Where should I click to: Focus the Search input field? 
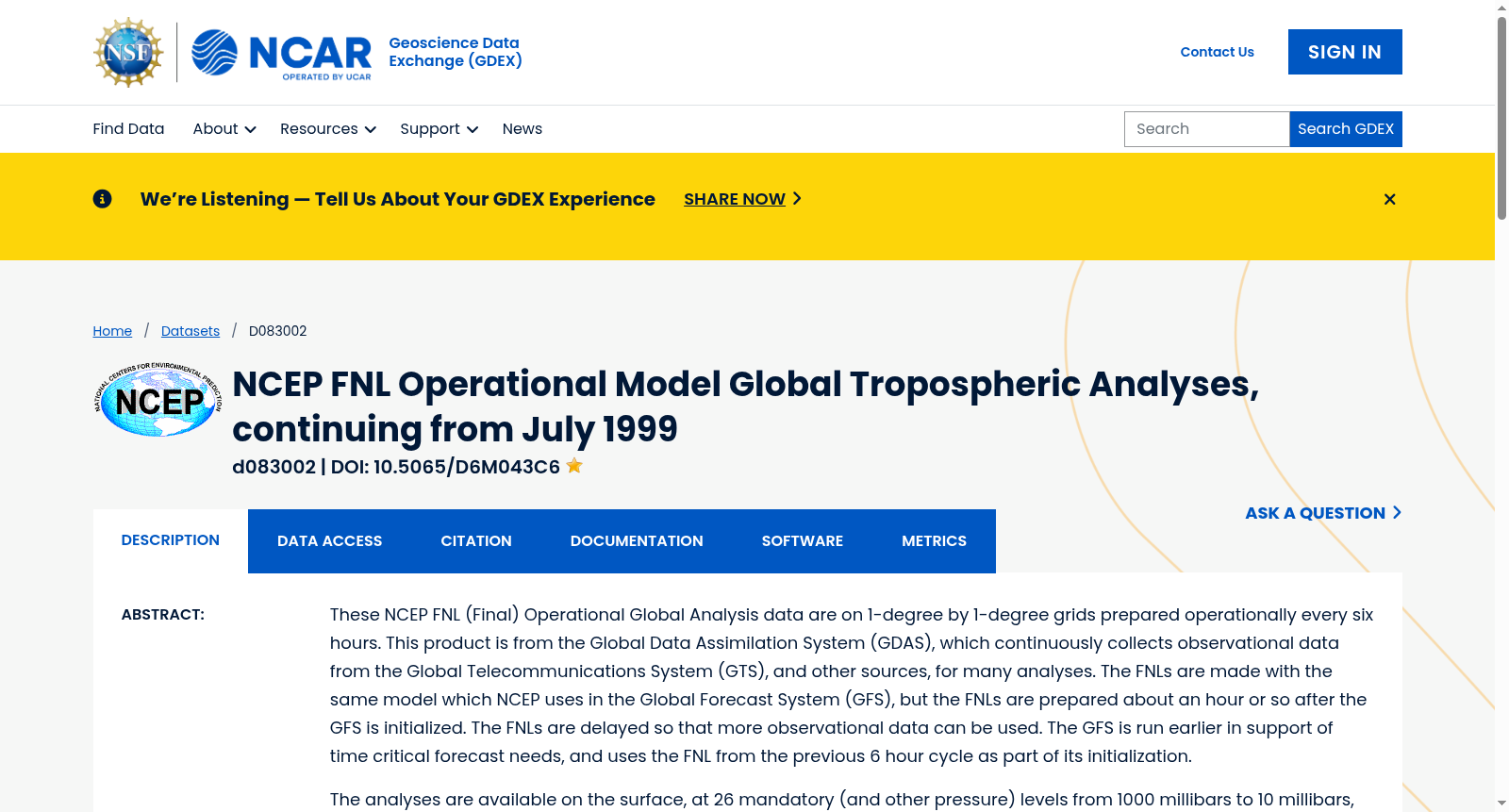click(x=1206, y=129)
